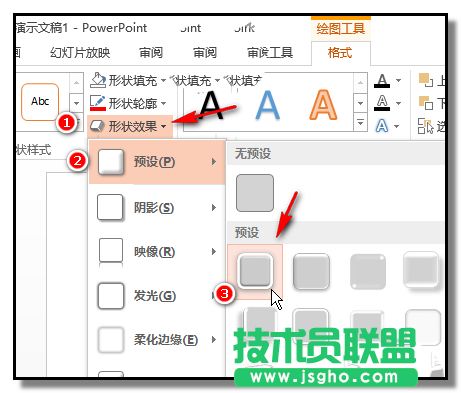This screenshot has width=461, height=393.
Task: Choose the orange outlined A WordArt style
Action: 323,105
